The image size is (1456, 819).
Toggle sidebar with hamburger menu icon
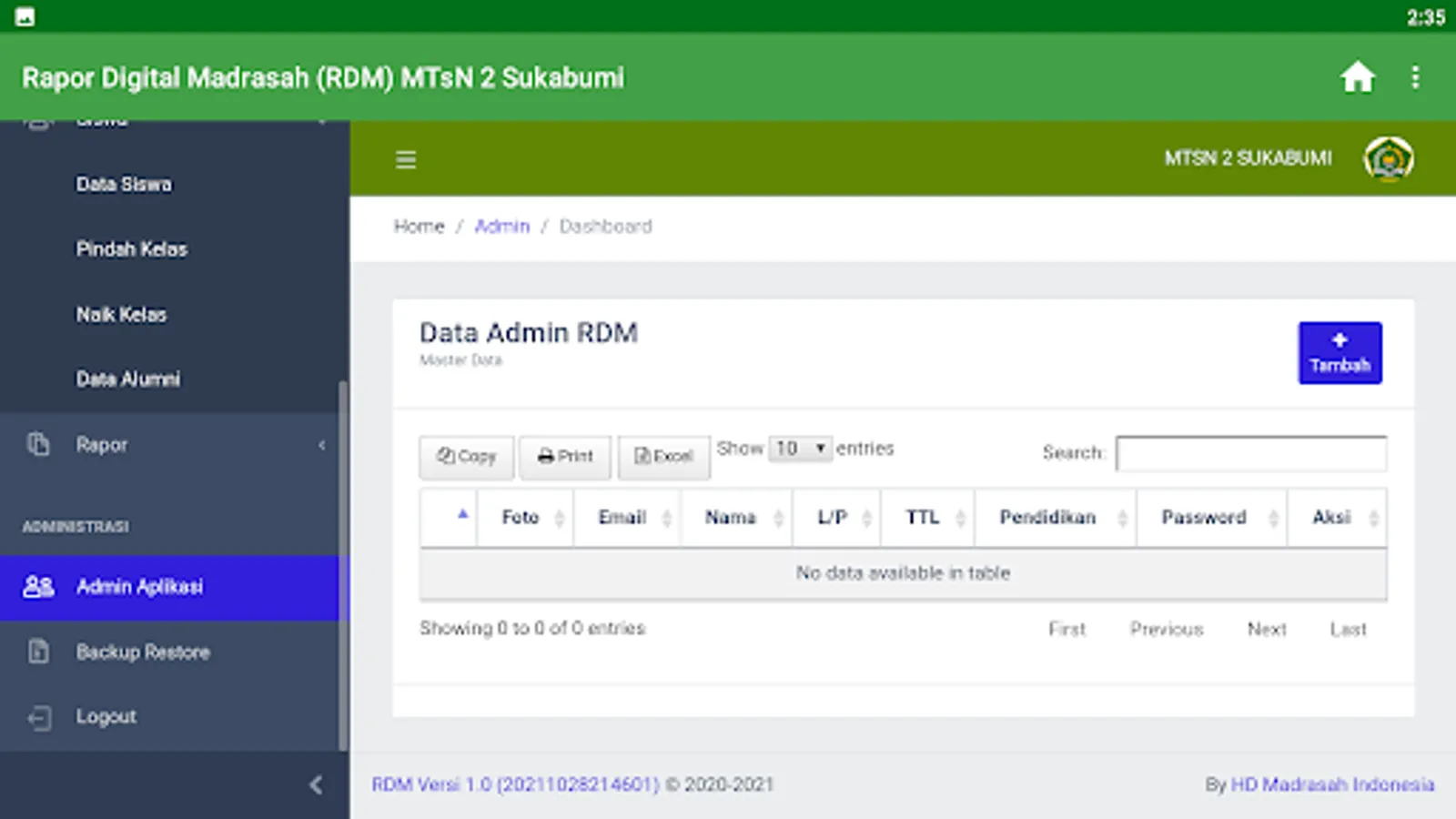point(406,160)
